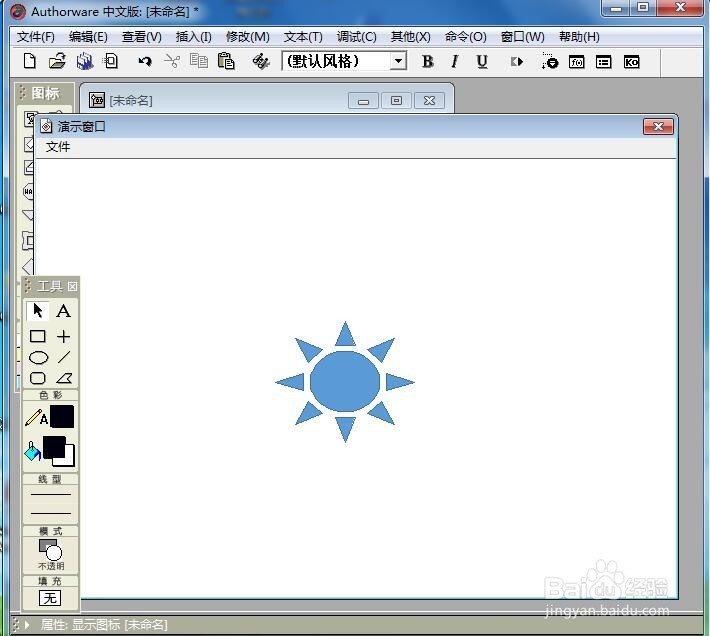Open the 修改(M) menu
710x636 pixels.
point(248,37)
